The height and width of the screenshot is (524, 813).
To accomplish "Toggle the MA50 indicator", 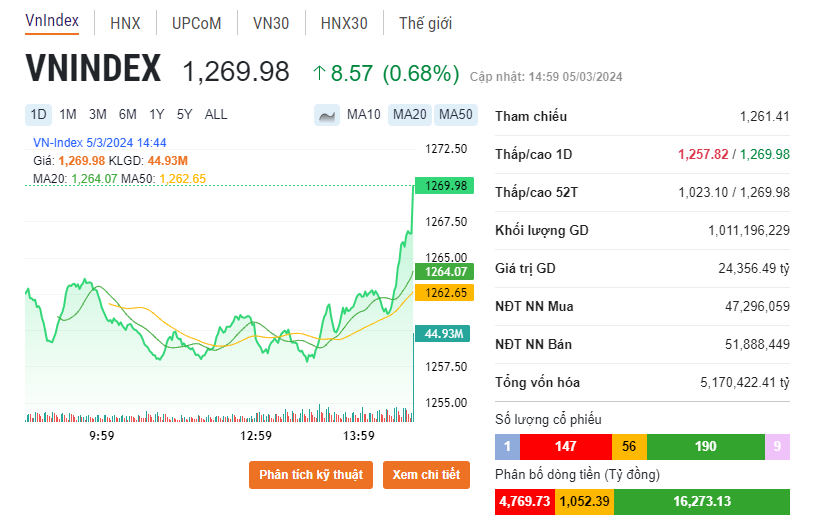I will click(456, 115).
